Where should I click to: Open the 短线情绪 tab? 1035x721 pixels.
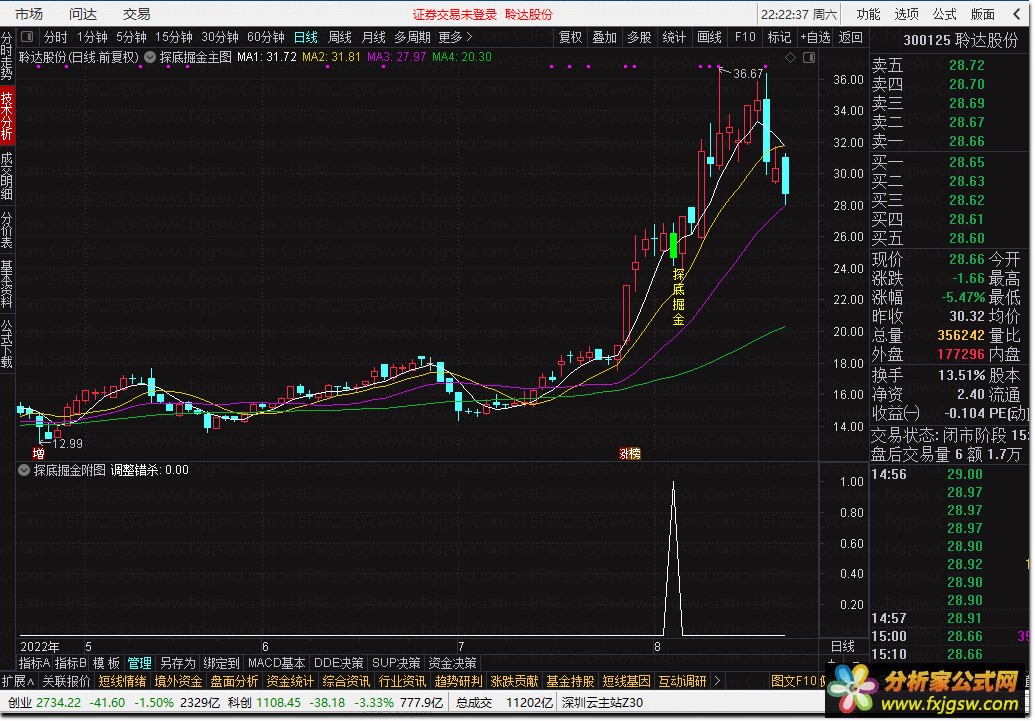tap(122, 681)
